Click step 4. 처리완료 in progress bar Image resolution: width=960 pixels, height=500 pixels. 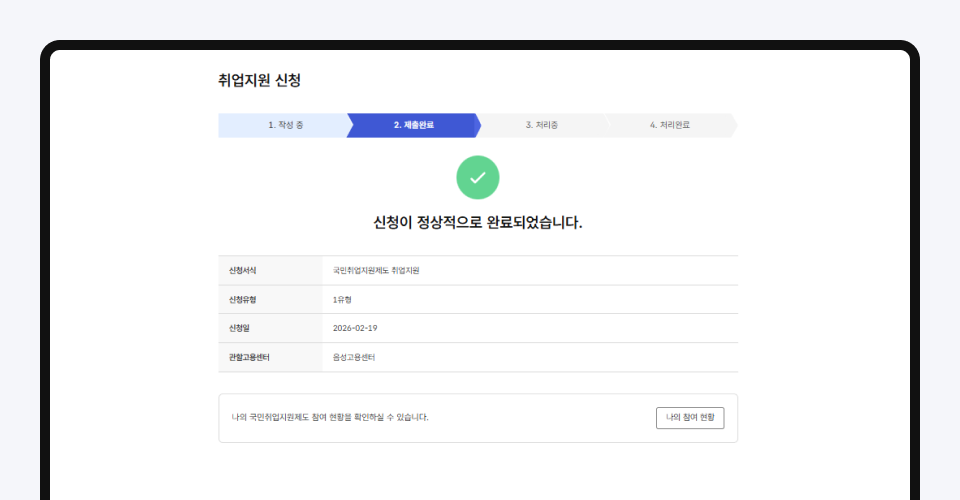[669, 125]
